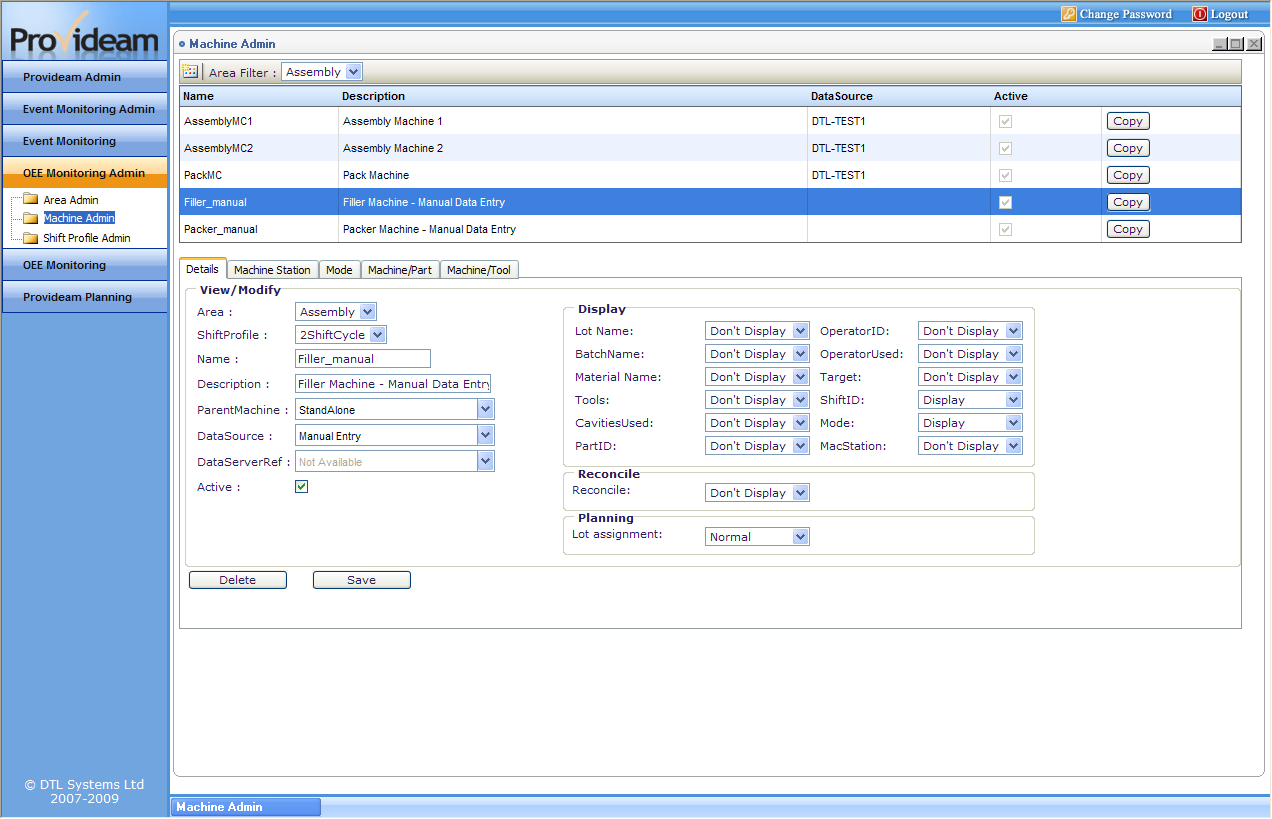Select the Machine Admin taskbar tab
The height and width of the screenshot is (819, 1272).
[x=247, y=807]
